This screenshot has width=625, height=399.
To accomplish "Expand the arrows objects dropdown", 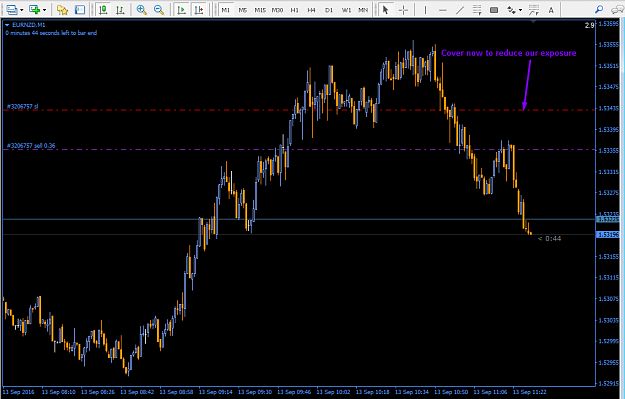I will pyautogui.click(x=521, y=10).
